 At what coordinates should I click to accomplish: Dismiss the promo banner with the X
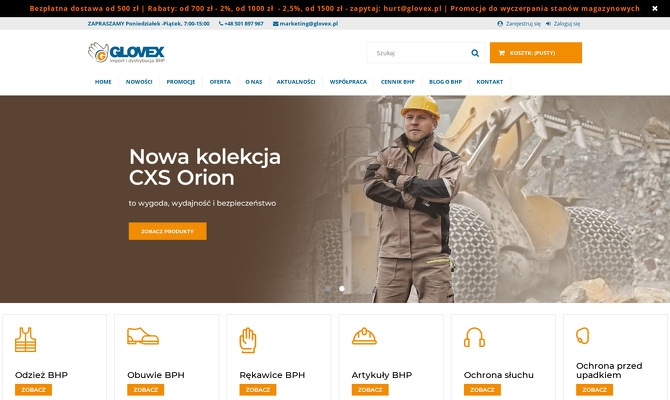point(655,8)
